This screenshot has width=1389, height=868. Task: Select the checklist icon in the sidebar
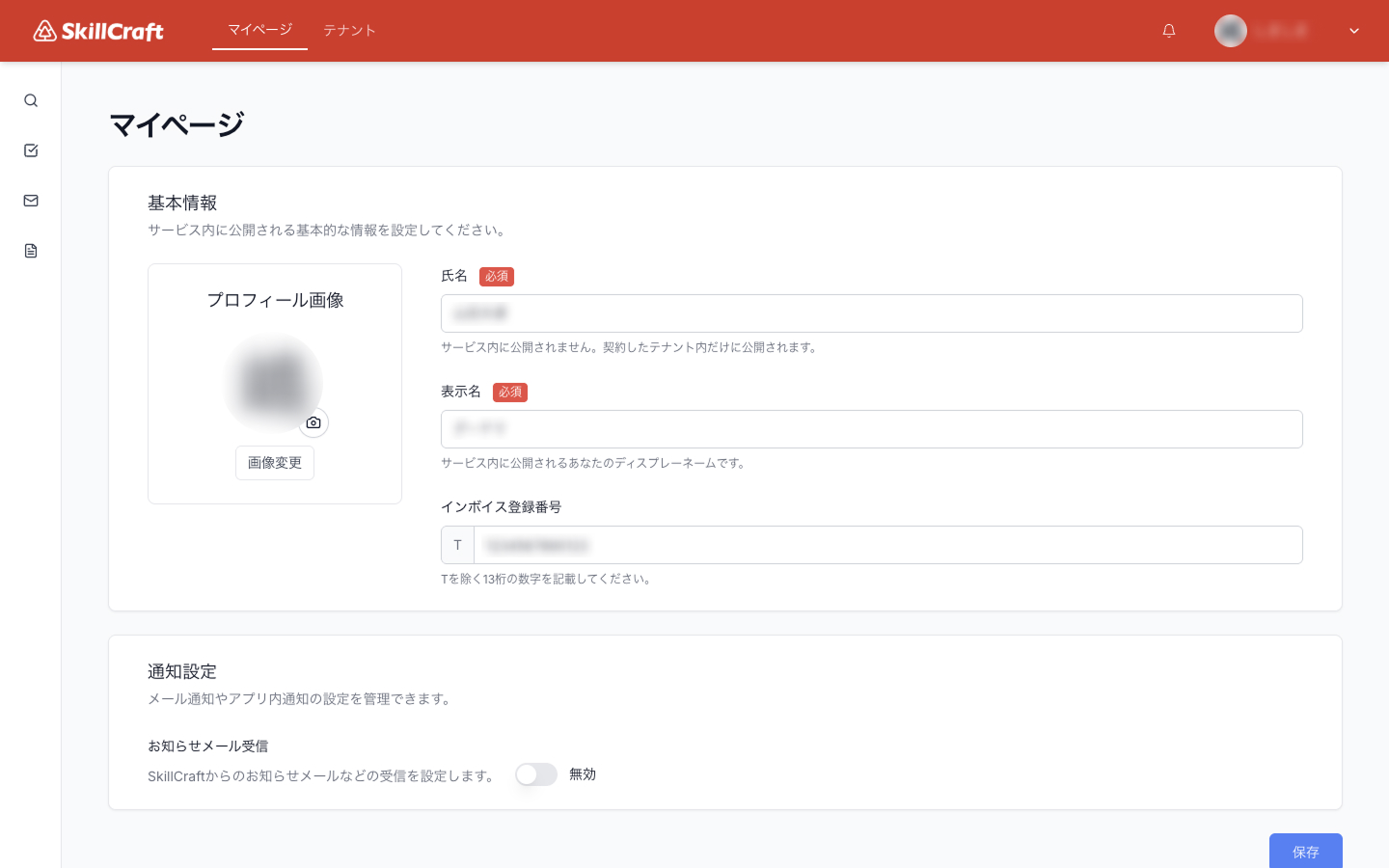click(31, 150)
